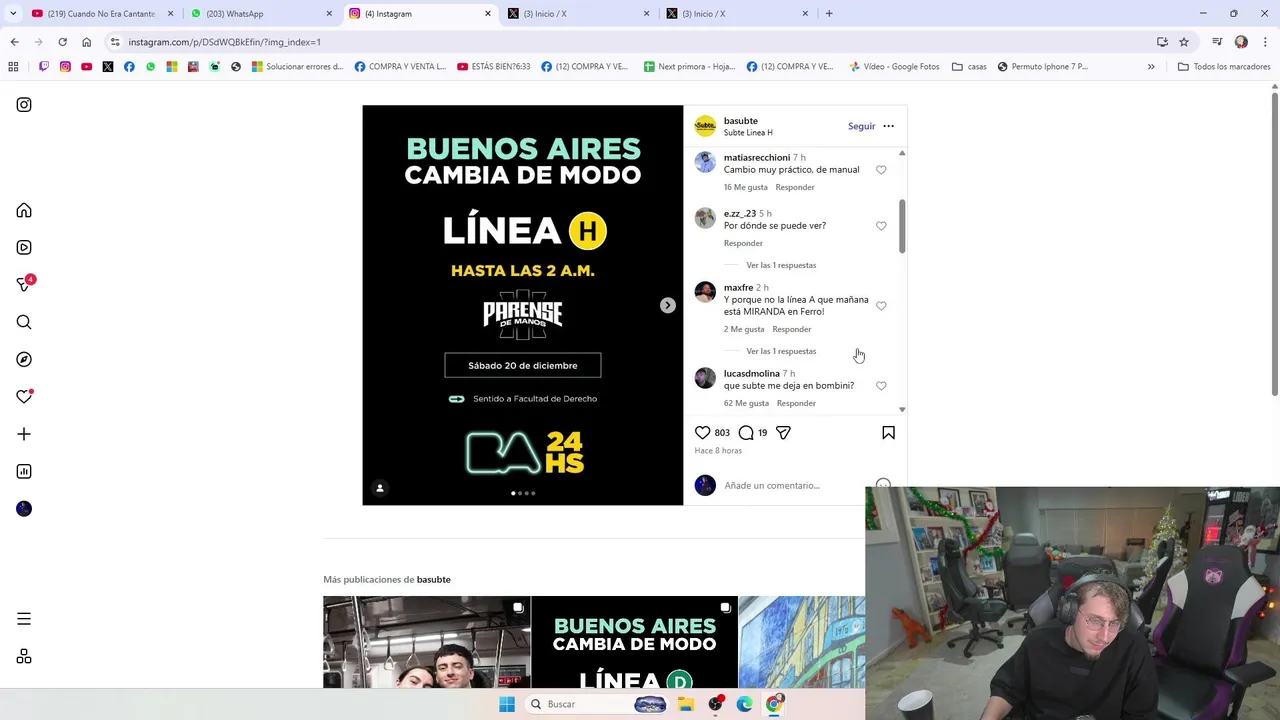Reply to matiasrecchioni's comment
This screenshot has width=1280, height=720.
795,187
